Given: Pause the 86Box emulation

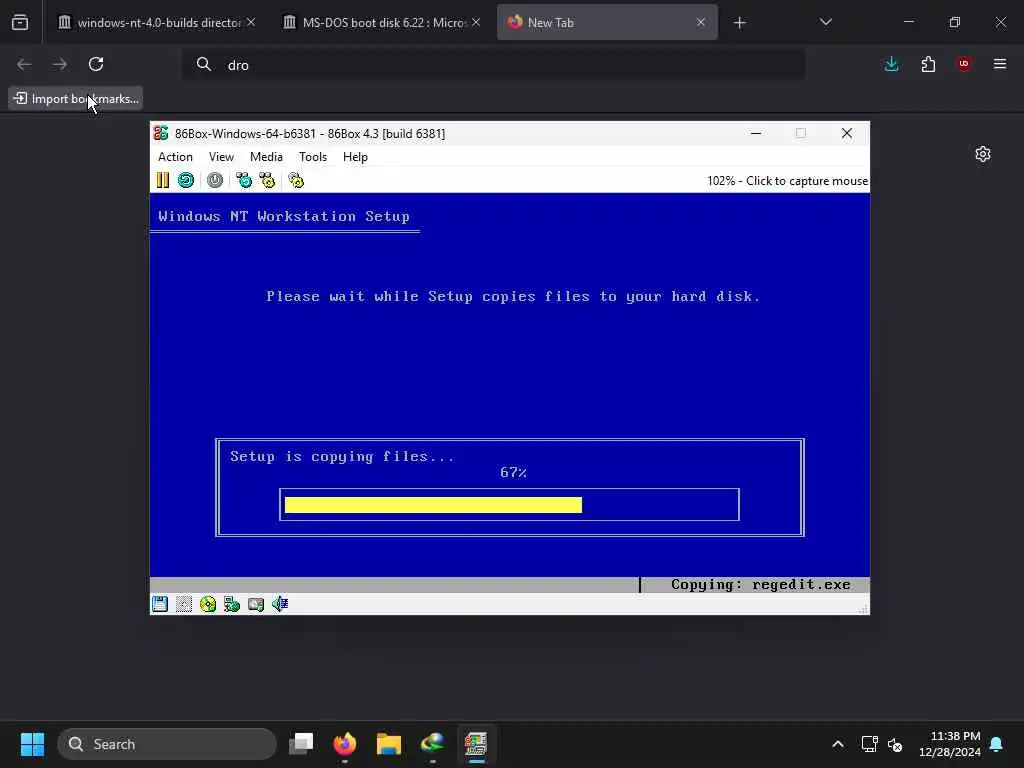Looking at the screenshot, I should click(x=163, y=180).
